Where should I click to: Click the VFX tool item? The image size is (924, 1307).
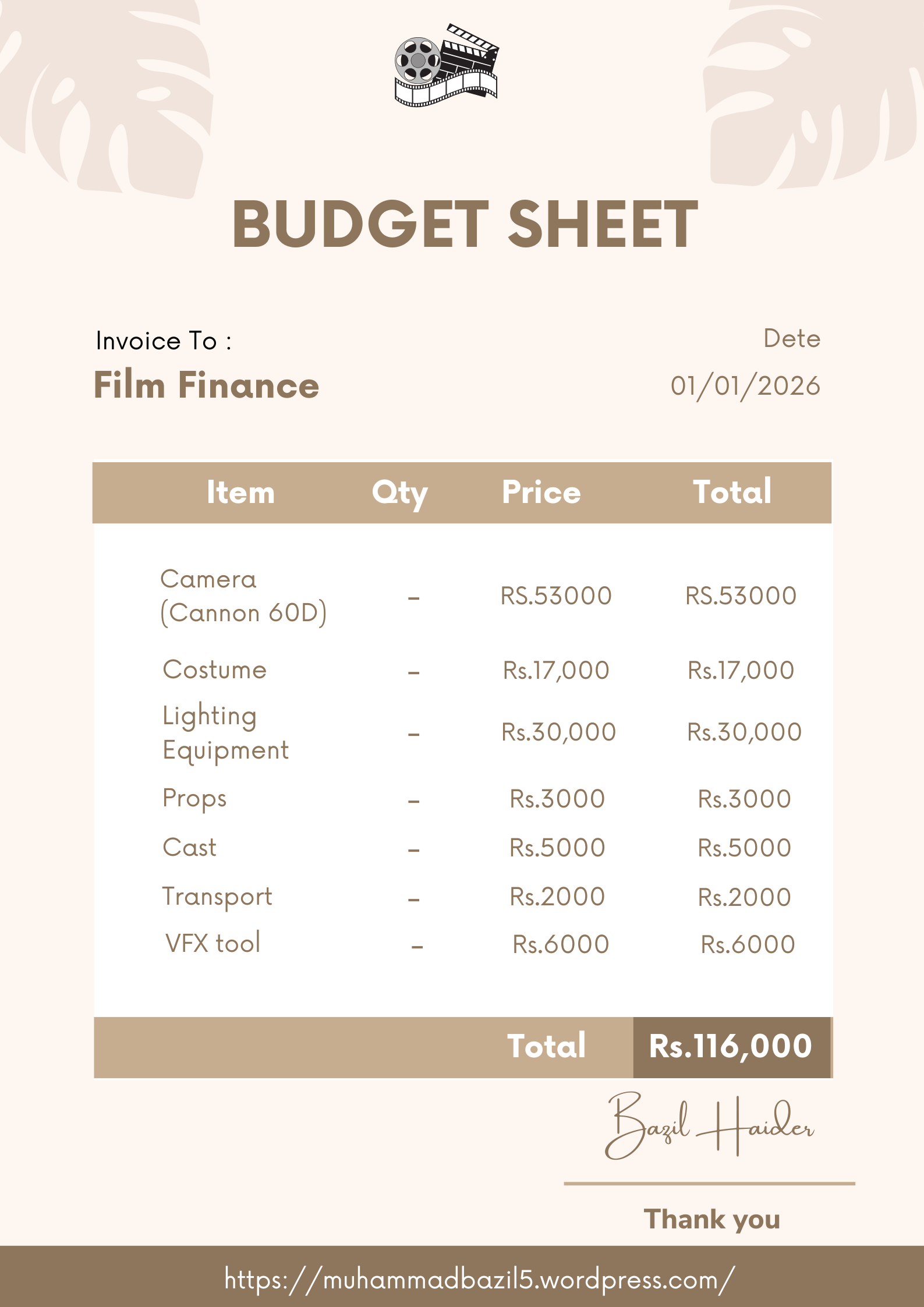[213, 944]
